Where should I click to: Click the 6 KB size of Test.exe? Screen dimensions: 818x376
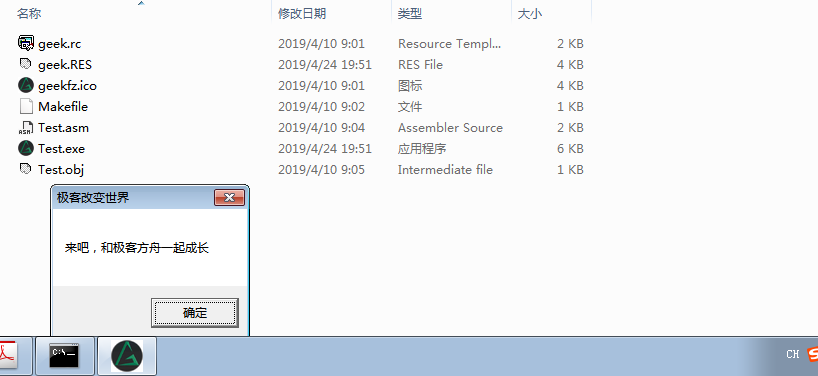tap(570, 149)
